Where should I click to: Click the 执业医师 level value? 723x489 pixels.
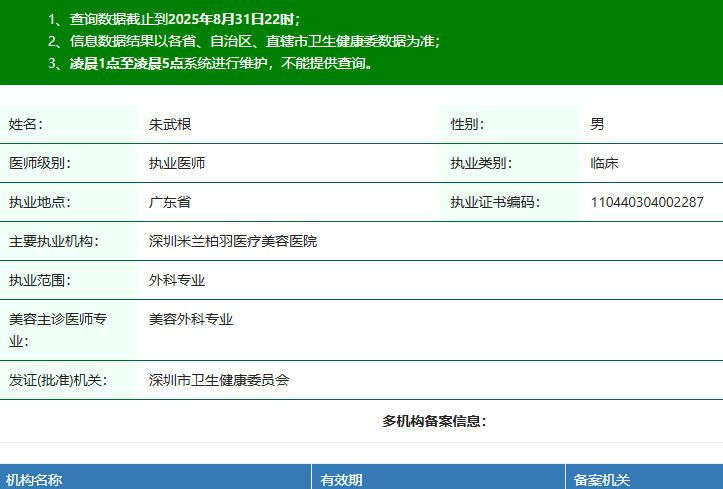click(177, 163)
